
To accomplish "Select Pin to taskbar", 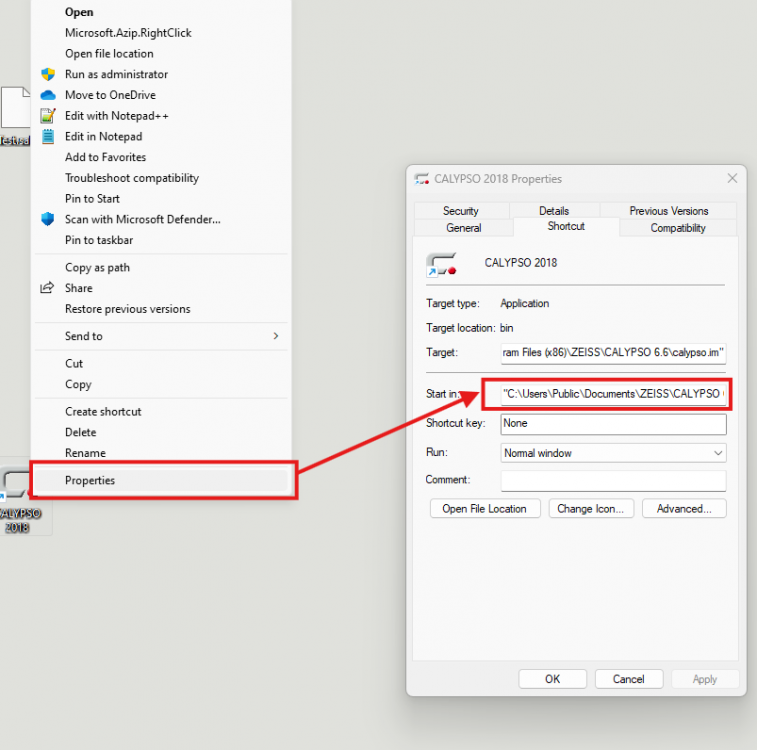I will tap(99, 240).
